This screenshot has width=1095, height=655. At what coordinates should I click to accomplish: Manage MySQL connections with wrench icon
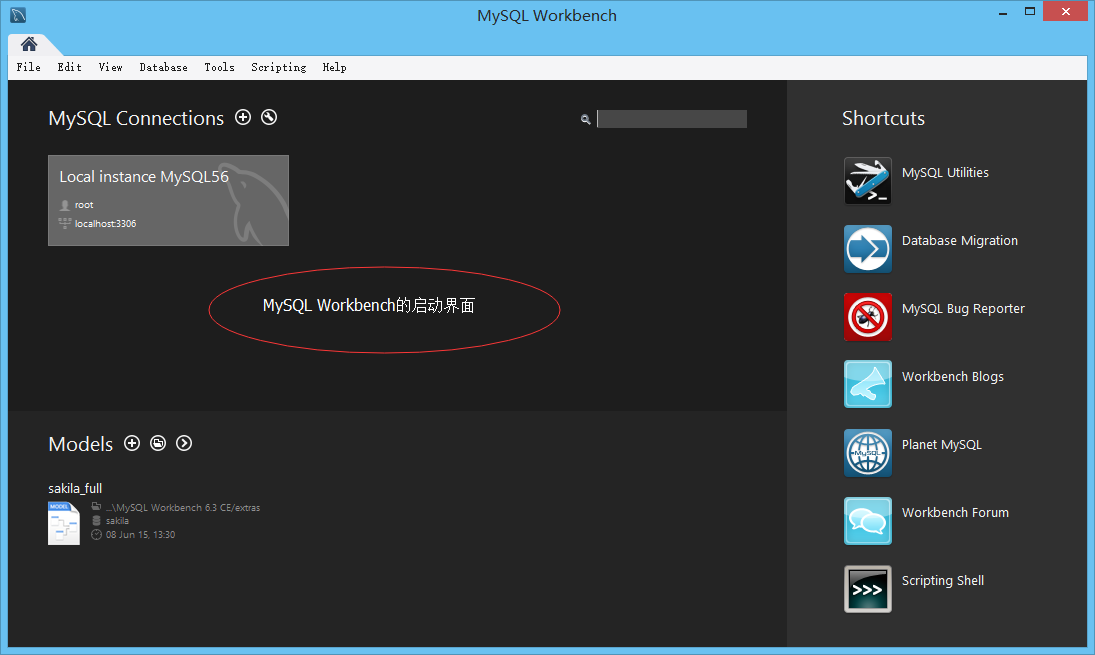[269, 117]
